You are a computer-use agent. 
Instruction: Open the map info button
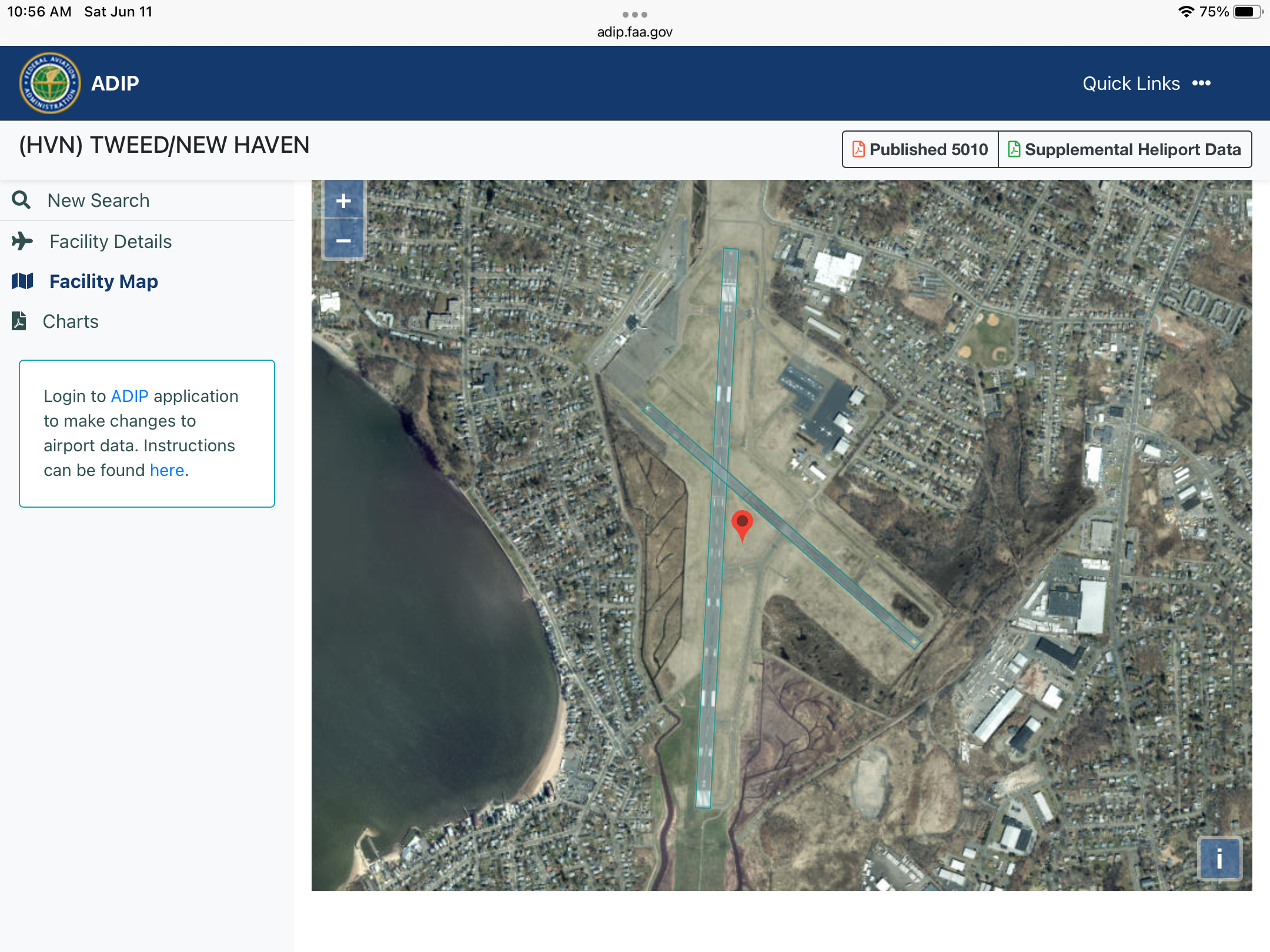1220,859
